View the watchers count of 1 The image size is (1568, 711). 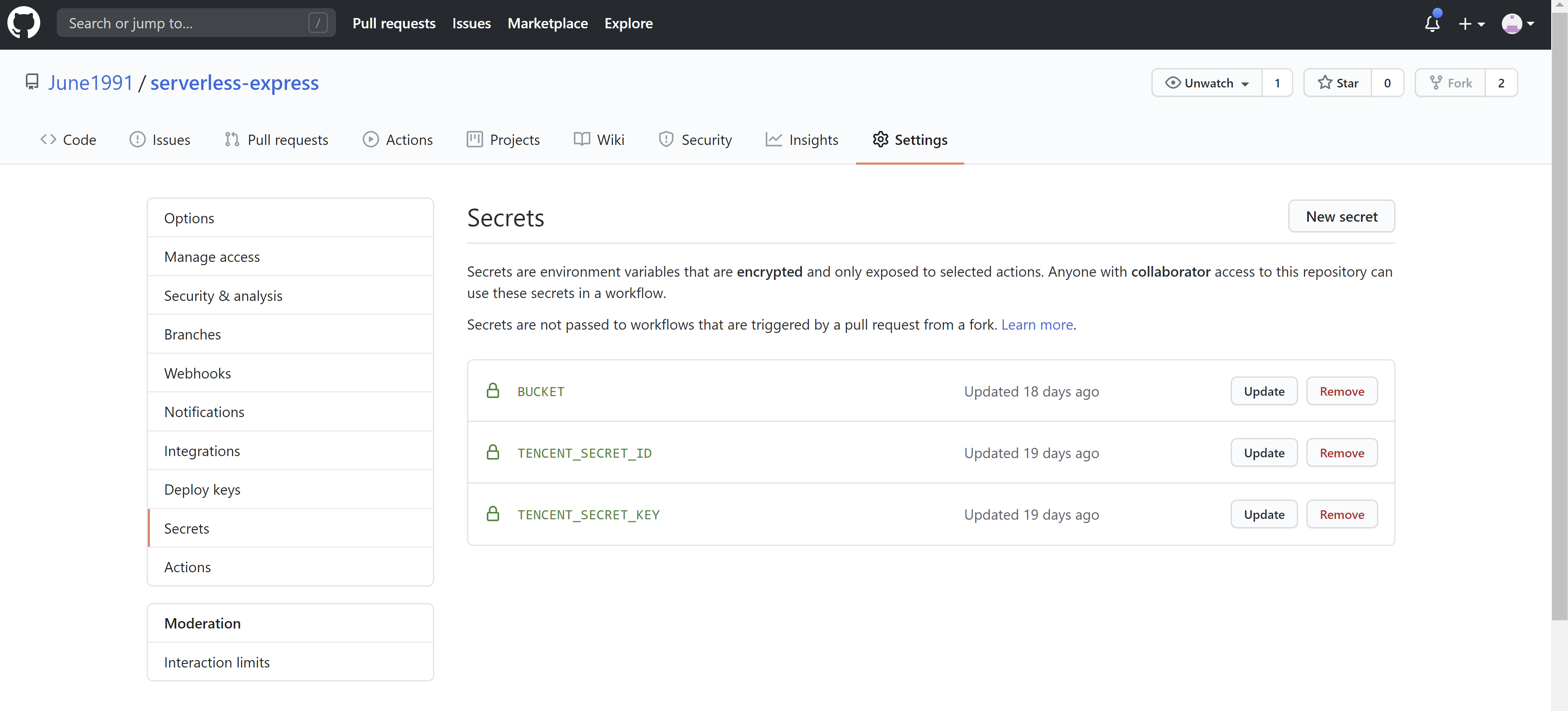(x=1277, y=83)
